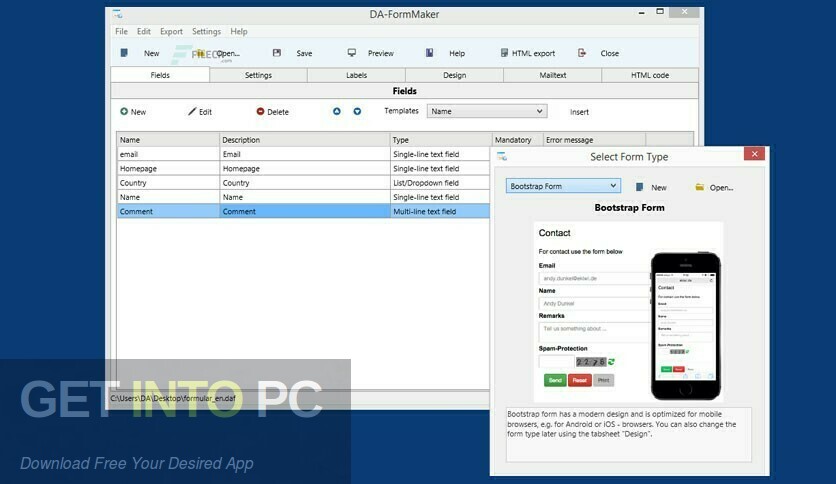Click Multi-line text field type cell

(440, 212)
